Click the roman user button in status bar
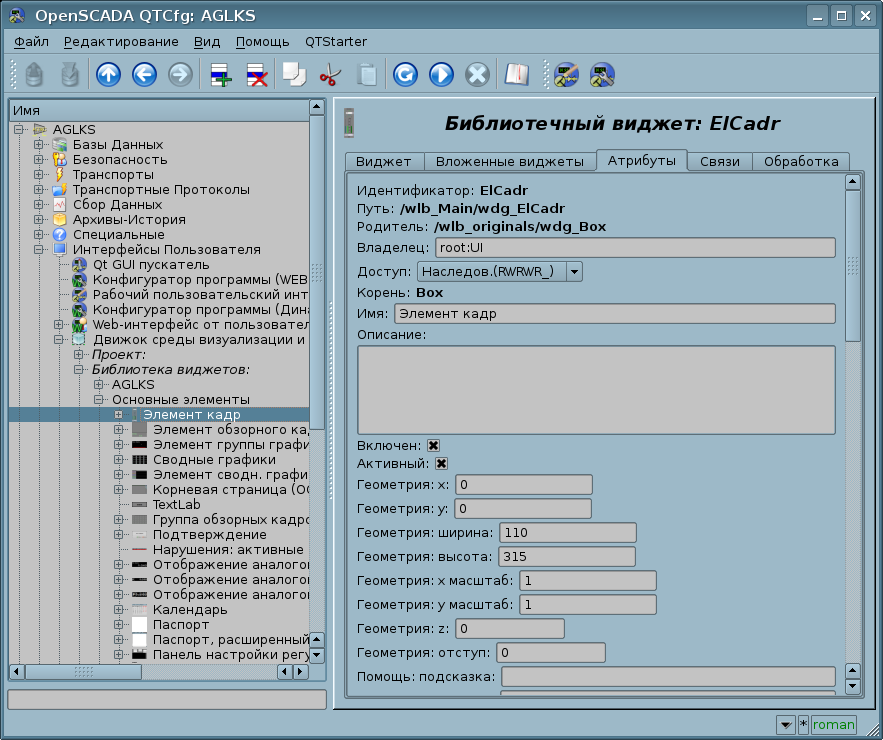This screenshot has width=883, height=740. point(833,724)
